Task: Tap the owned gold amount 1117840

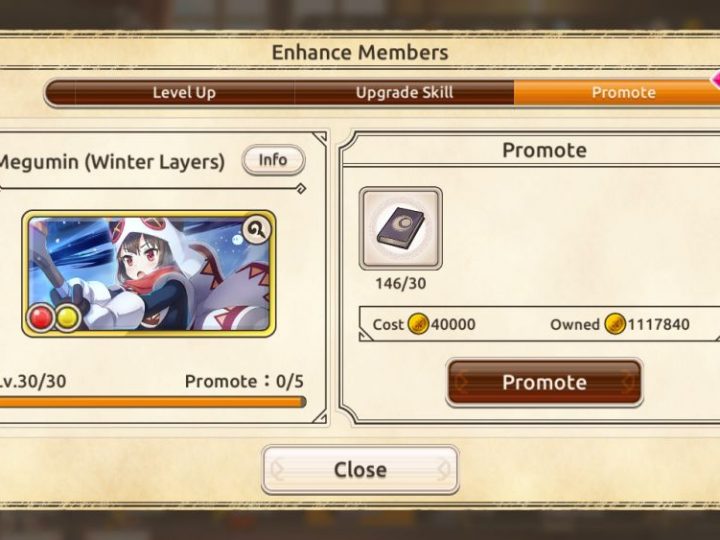Action: tap(658, 325)
